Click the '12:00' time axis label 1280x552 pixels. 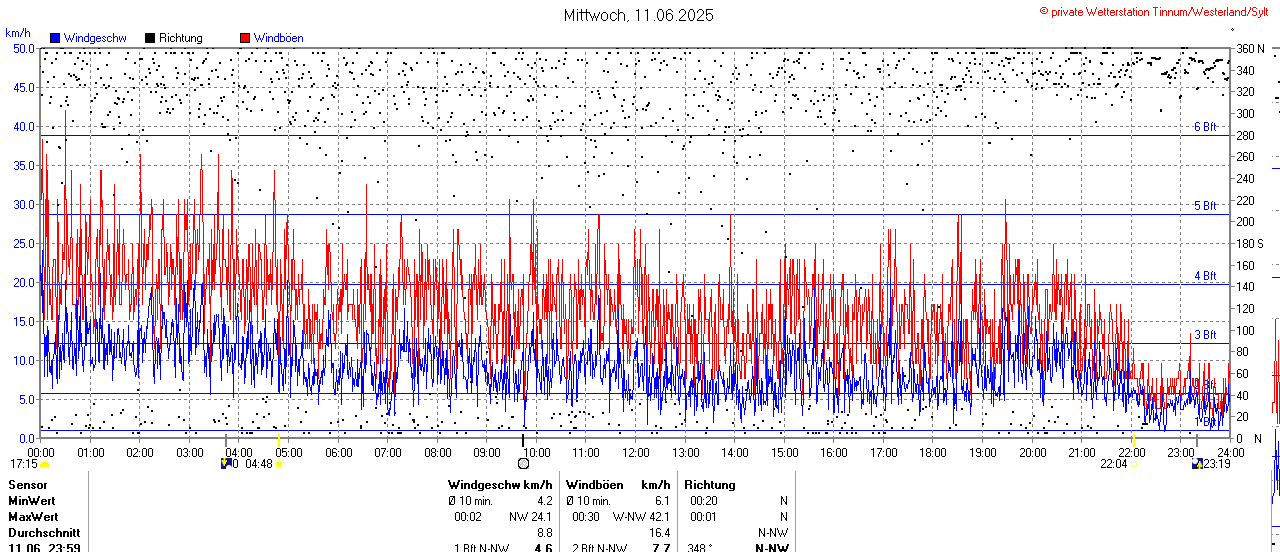pyautogui.click(x=636, y=452)
